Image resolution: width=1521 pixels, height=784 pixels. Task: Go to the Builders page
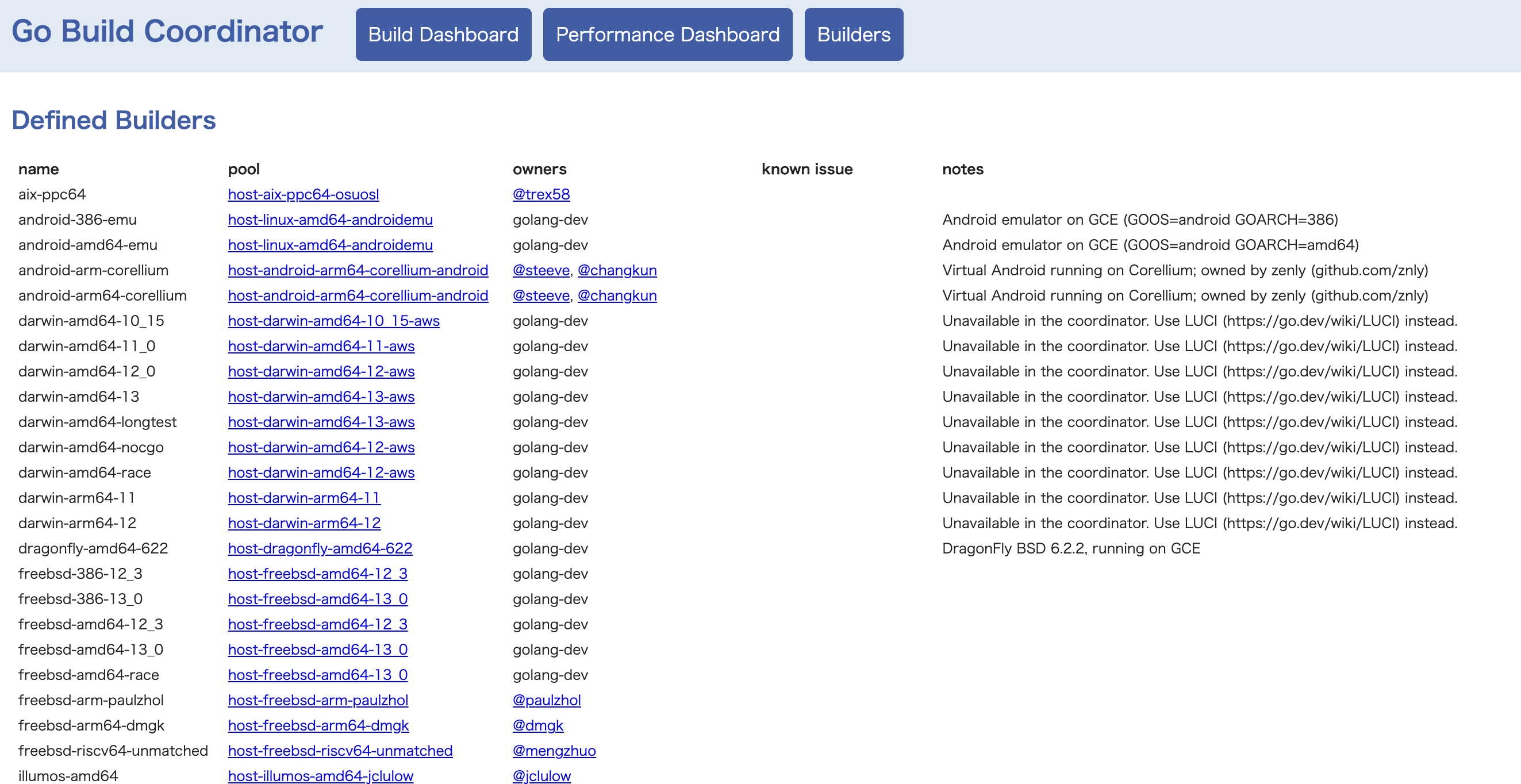(853, 34)
